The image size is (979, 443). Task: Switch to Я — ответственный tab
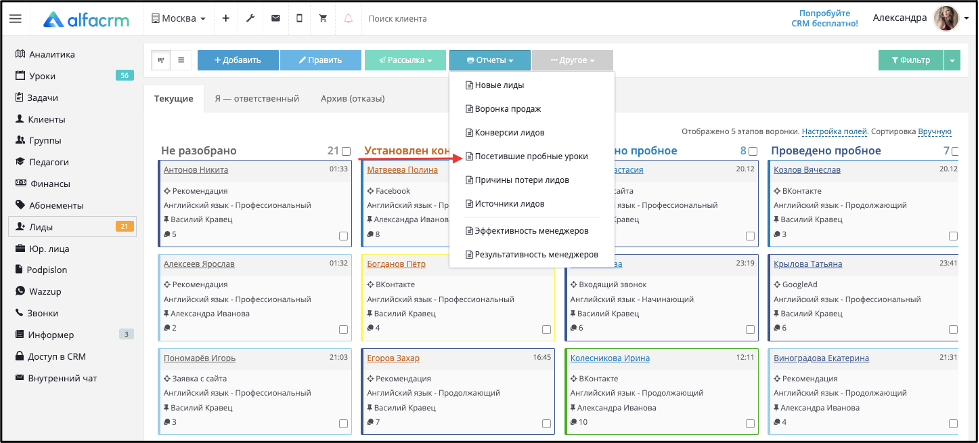[x=257, y=99]
